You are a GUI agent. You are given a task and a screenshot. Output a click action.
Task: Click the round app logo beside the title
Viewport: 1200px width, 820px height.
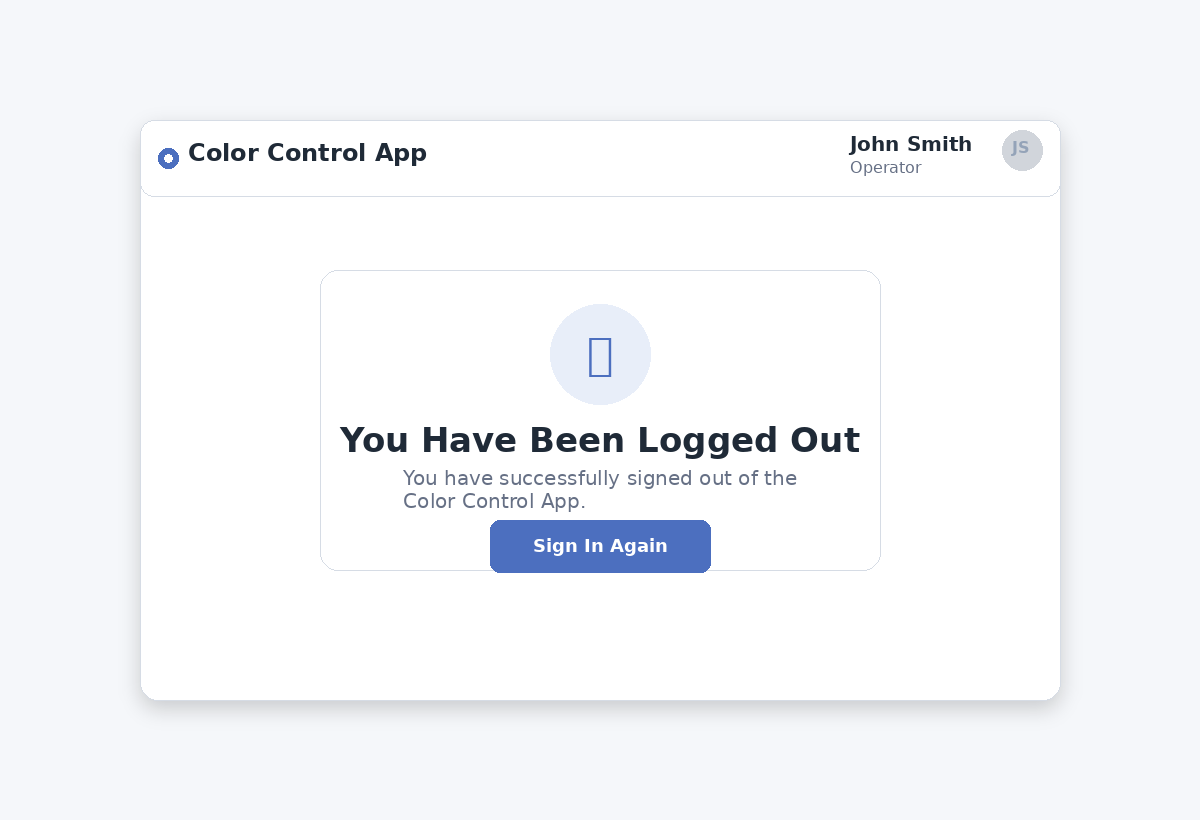pyautogui.click(x=168, y=158)
